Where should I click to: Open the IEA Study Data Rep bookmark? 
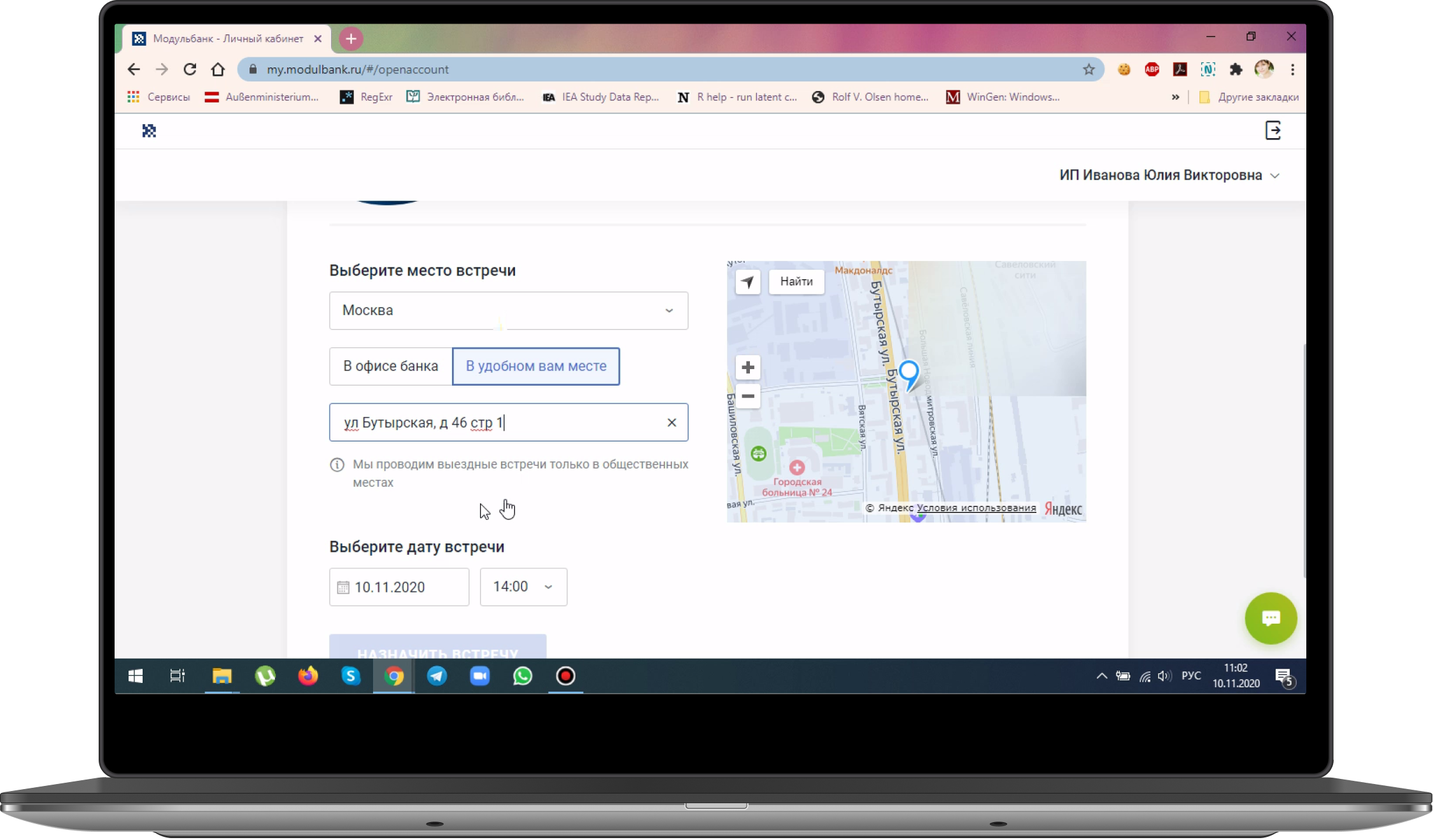[x=600, y=97]
